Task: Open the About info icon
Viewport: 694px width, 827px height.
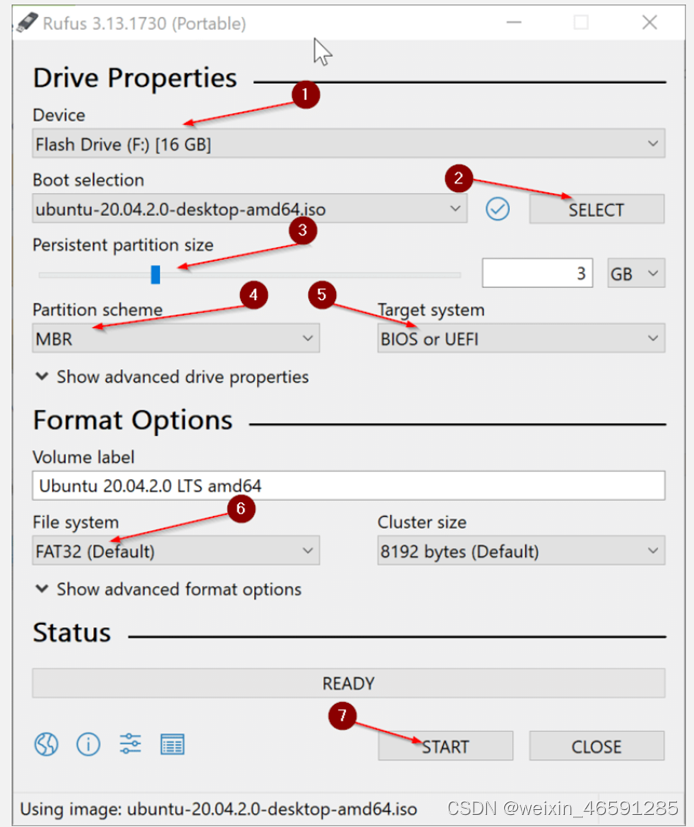Action: 88,745
